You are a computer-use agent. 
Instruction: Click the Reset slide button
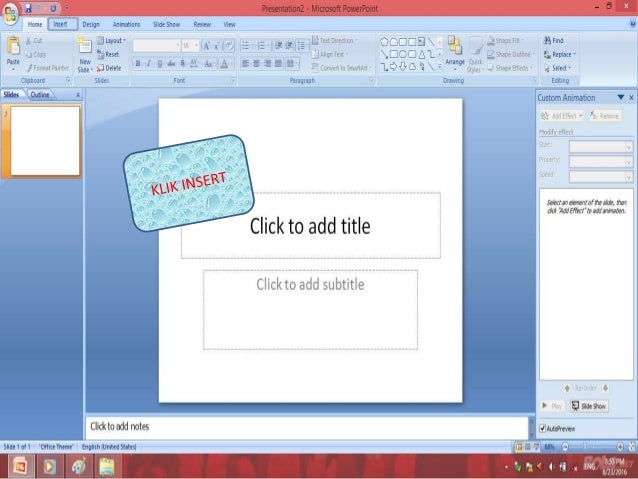coord(108,54)
